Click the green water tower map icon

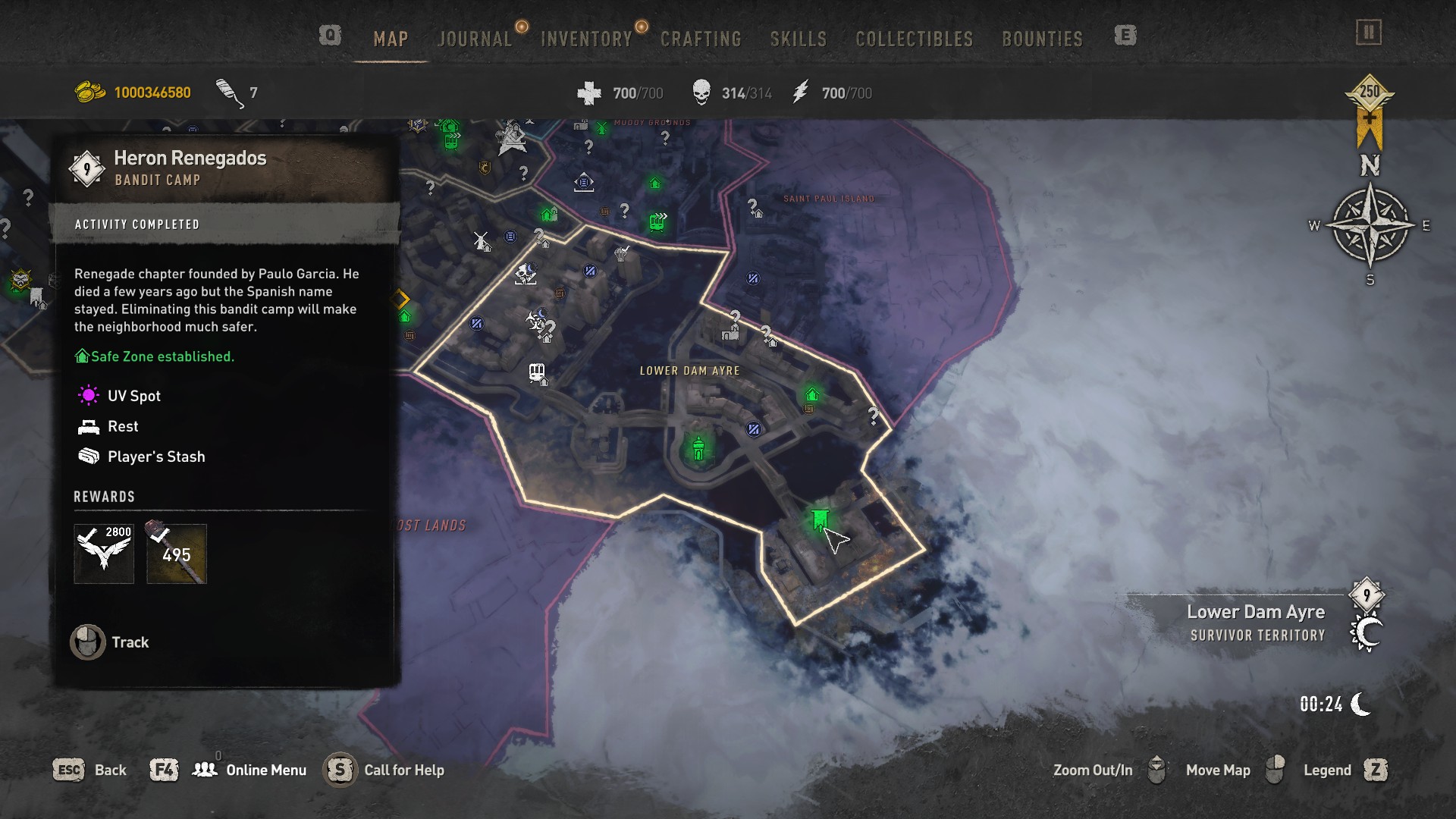(x=698, y=447)
